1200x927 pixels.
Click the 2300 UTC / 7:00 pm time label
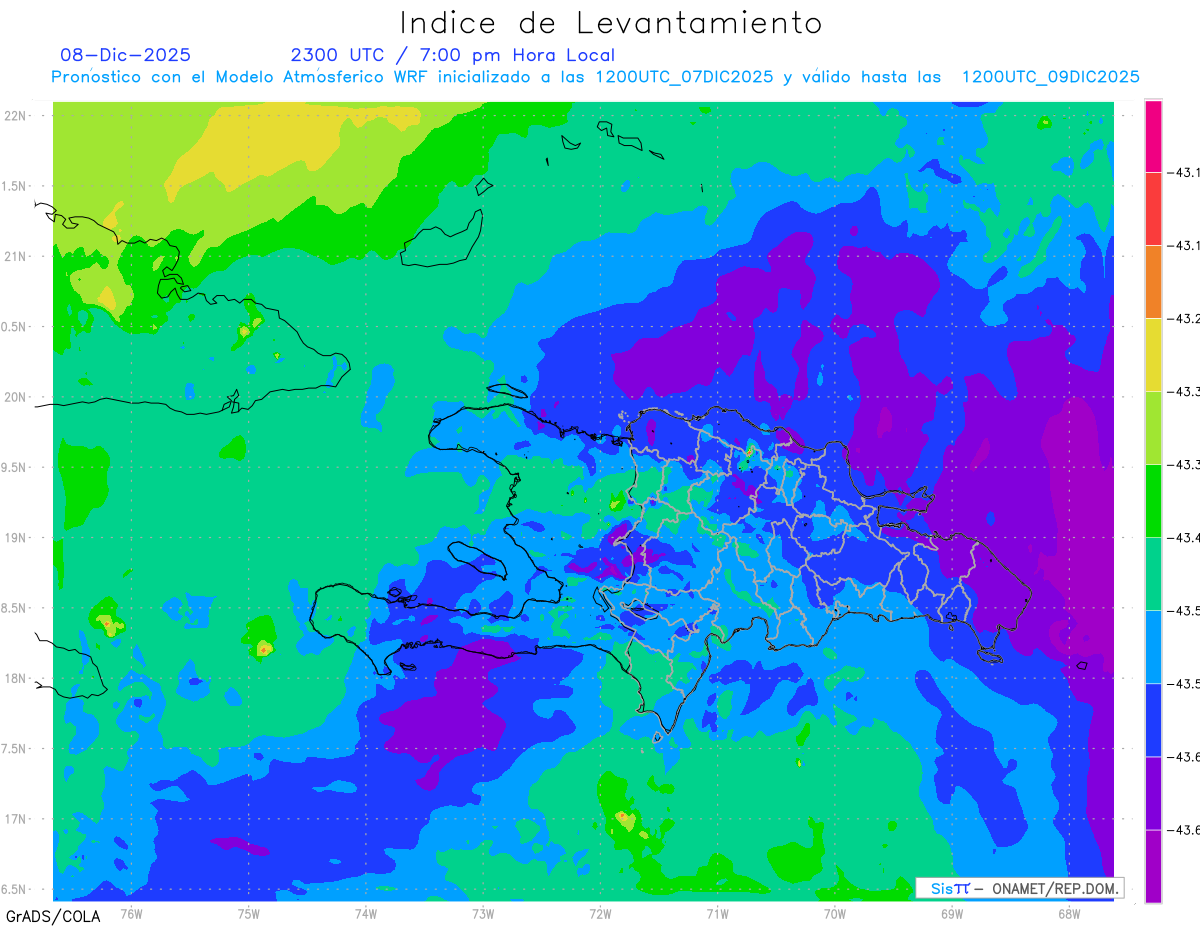point(452,56)
